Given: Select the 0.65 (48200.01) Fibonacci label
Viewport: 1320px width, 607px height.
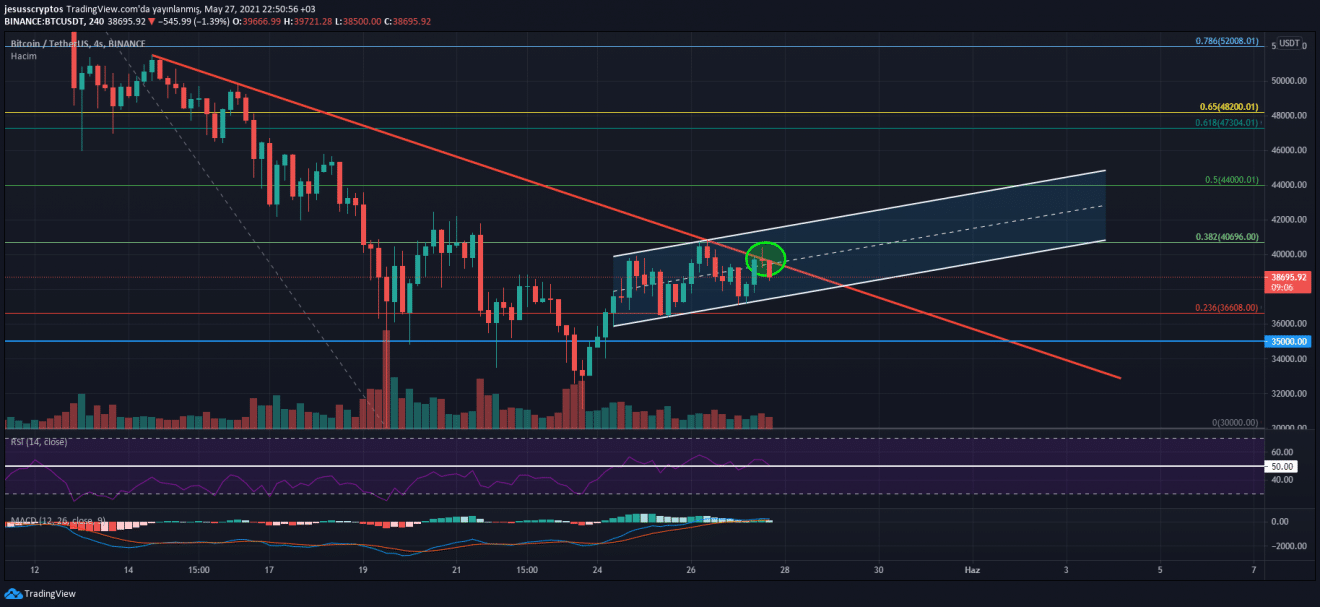Looking at the screenshot, I should point(1229,106).
